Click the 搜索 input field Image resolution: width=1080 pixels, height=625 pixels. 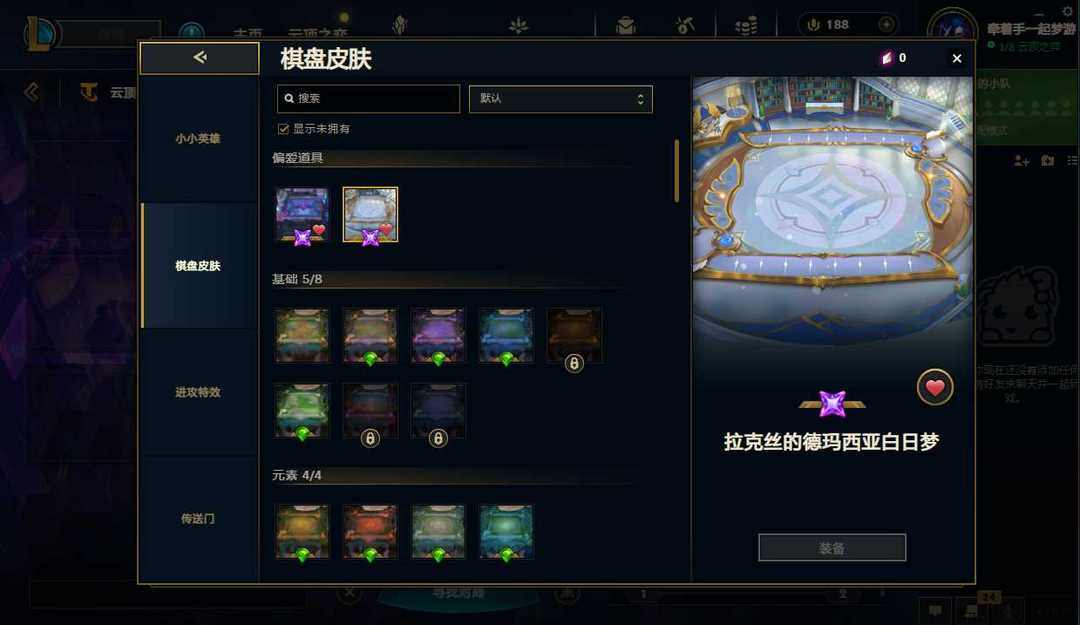coord(368,99)
